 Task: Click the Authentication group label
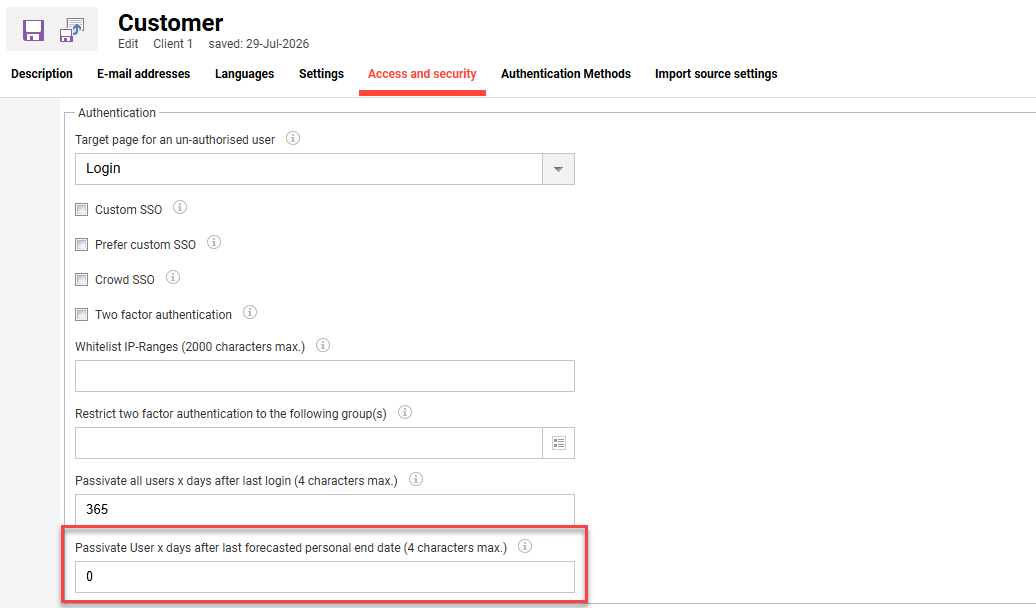pos(117,113)
